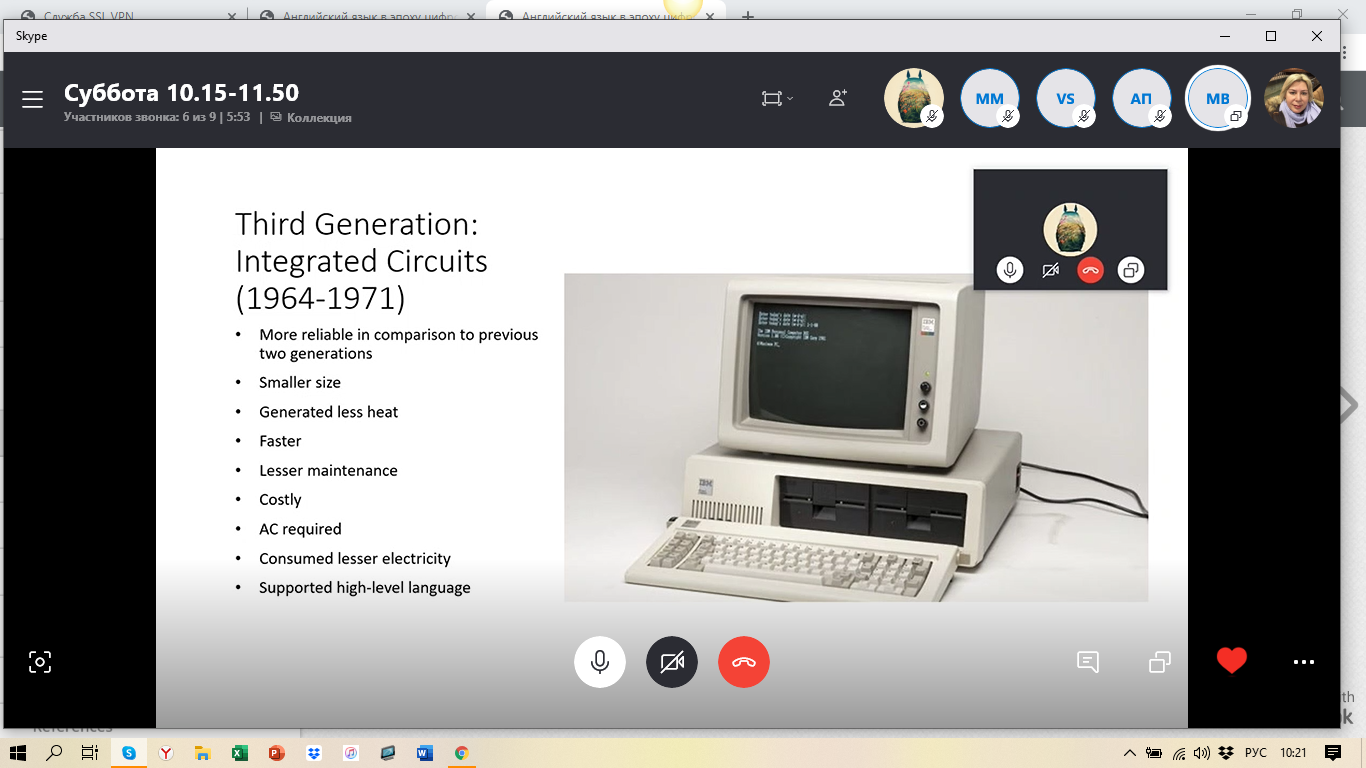Show hidden system tray icons
Screen dimensions: 1366x768
coord(1130,753)
